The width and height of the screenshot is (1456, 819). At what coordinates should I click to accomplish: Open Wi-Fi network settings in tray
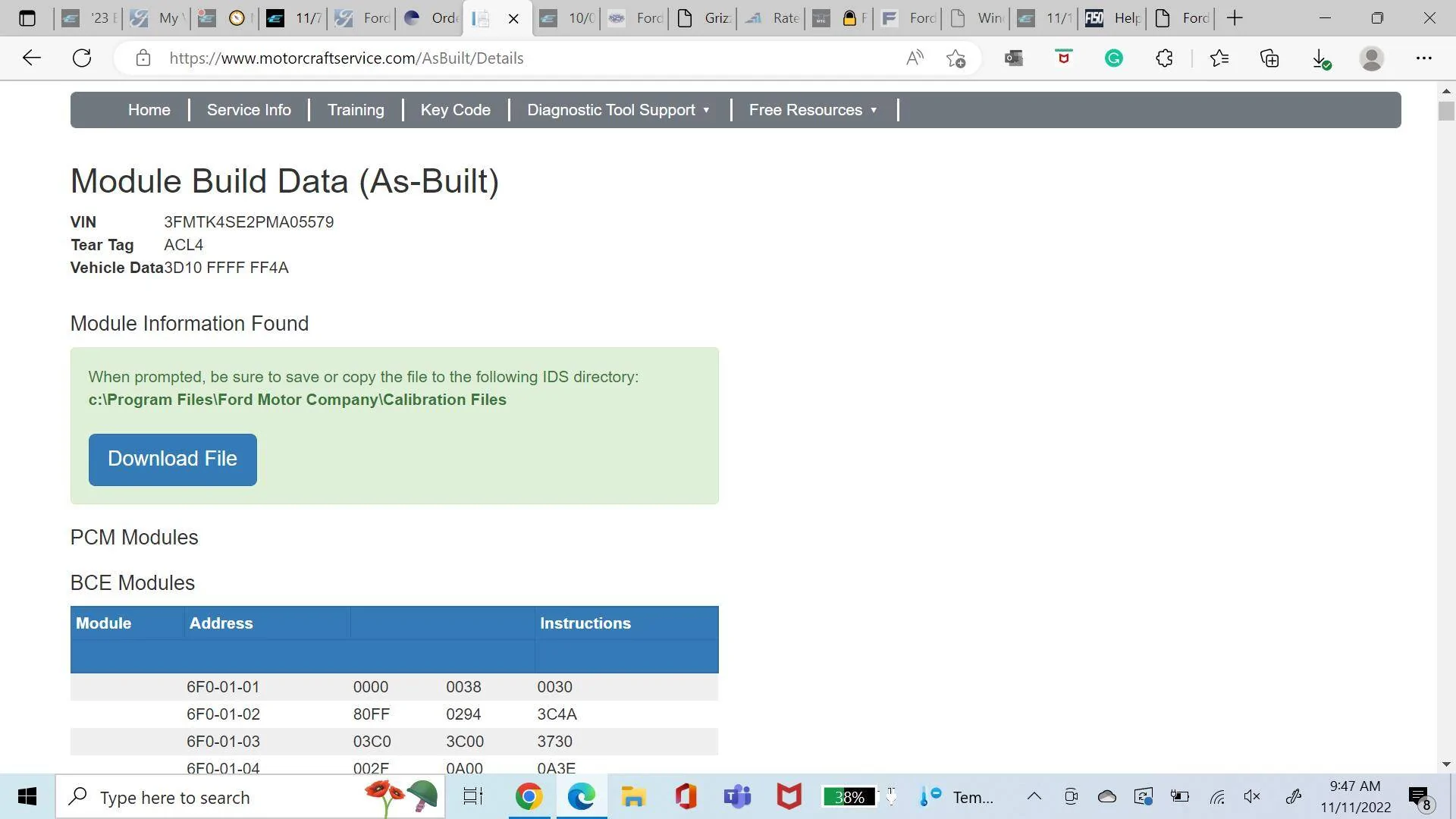(x=1217, y=796)
